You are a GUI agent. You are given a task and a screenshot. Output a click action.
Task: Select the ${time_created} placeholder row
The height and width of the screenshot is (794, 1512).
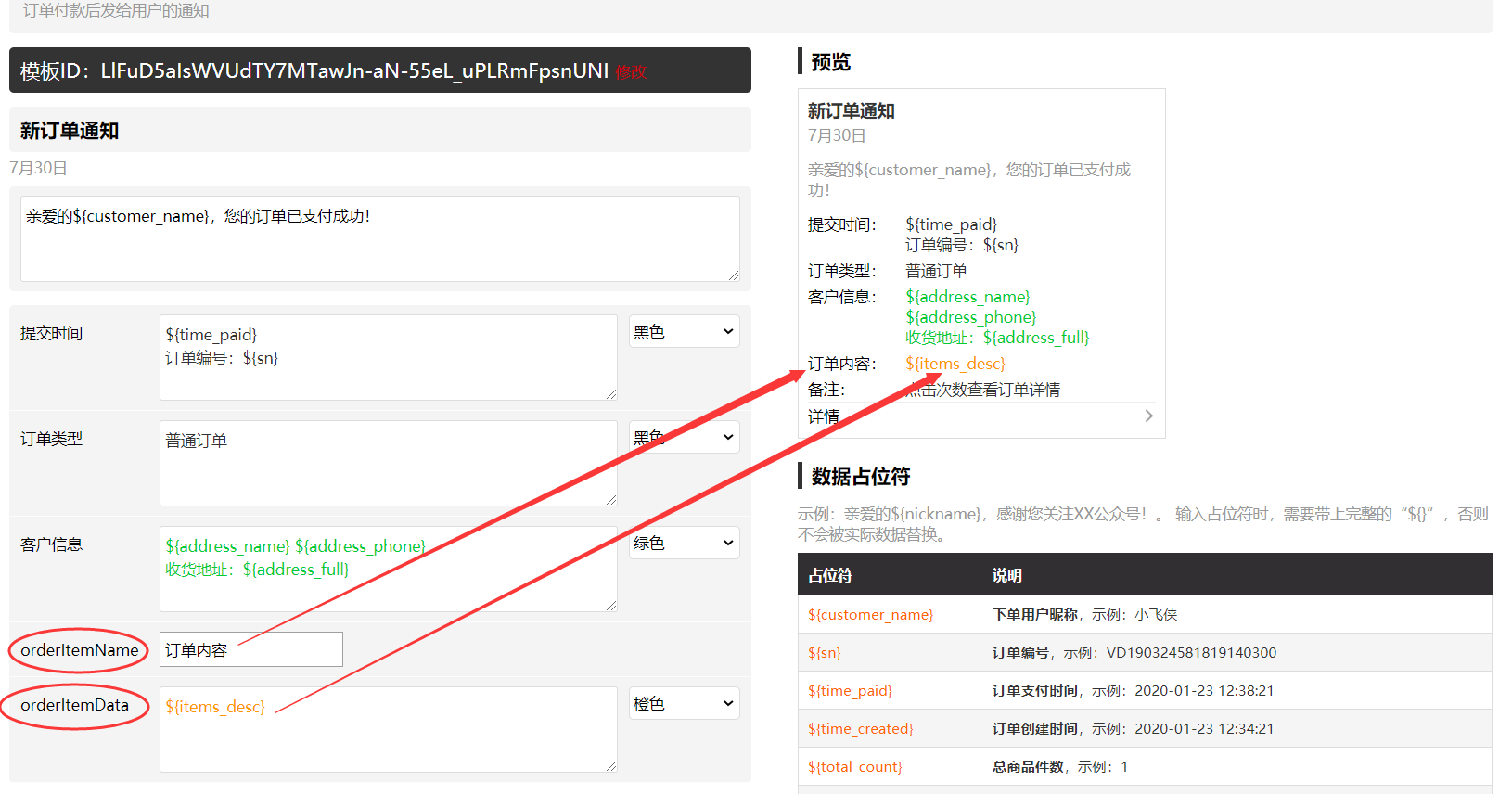point(860,729)
